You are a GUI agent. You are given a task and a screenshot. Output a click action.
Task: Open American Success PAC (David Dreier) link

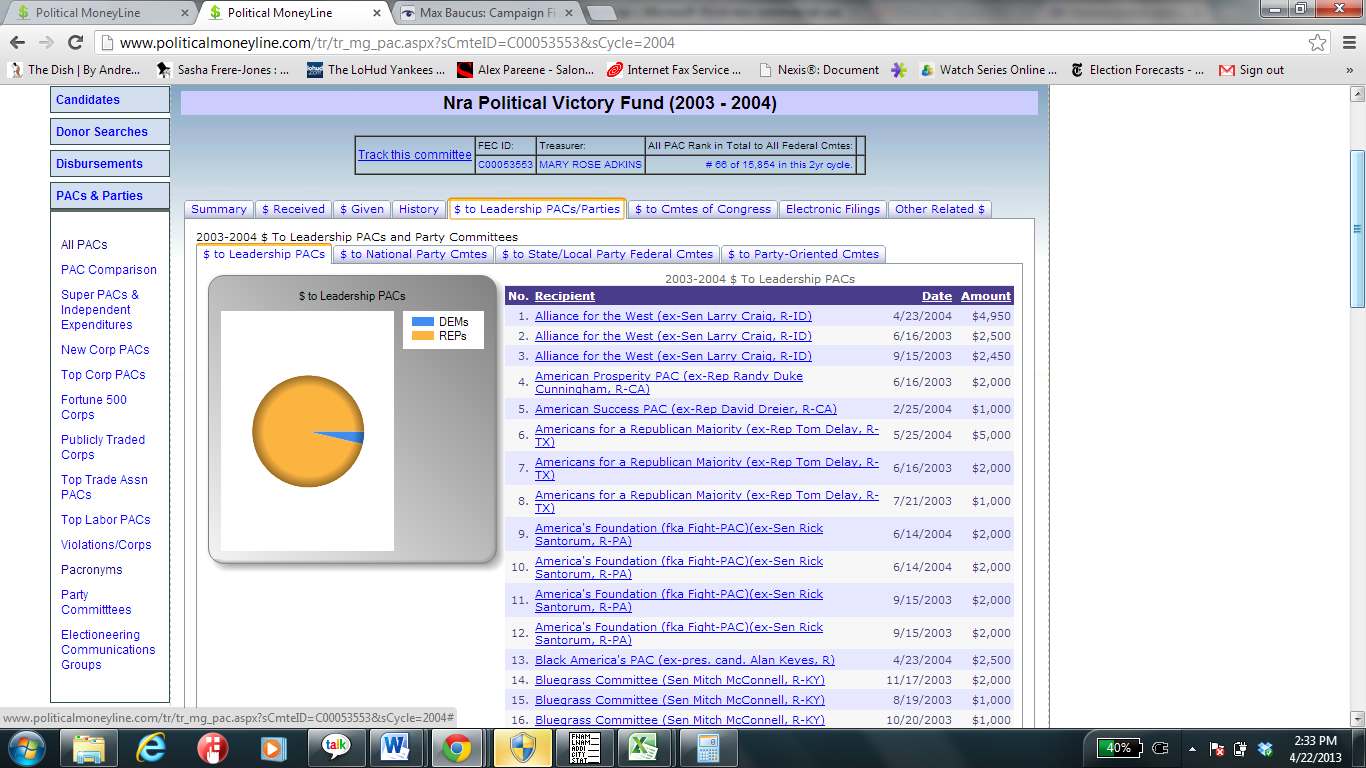(x=686, y=409)
